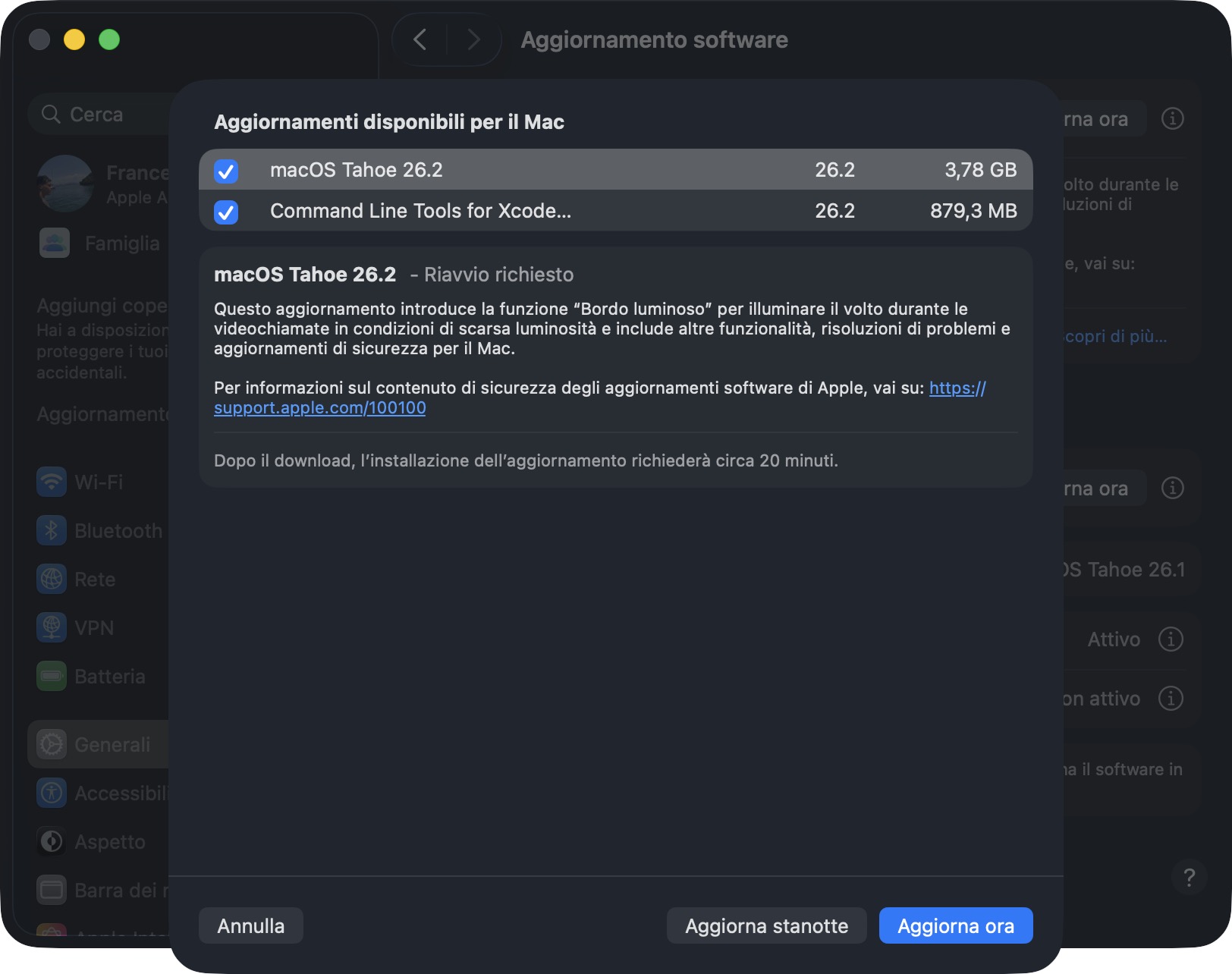
Task: Open the VPN icon in sidebar
Action: click(52, 628)
